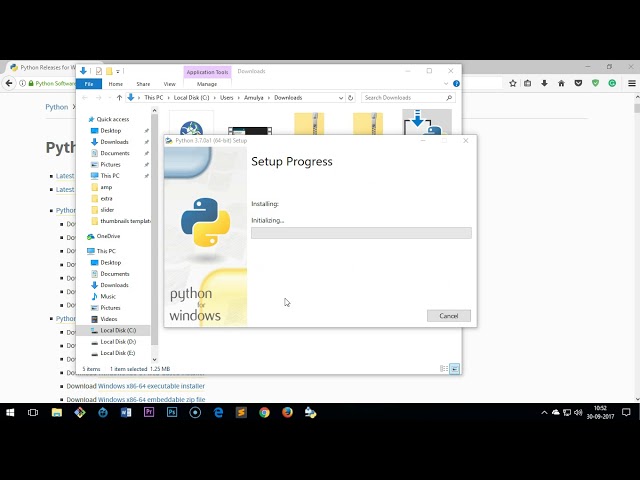Open Music under This PC

108,296
